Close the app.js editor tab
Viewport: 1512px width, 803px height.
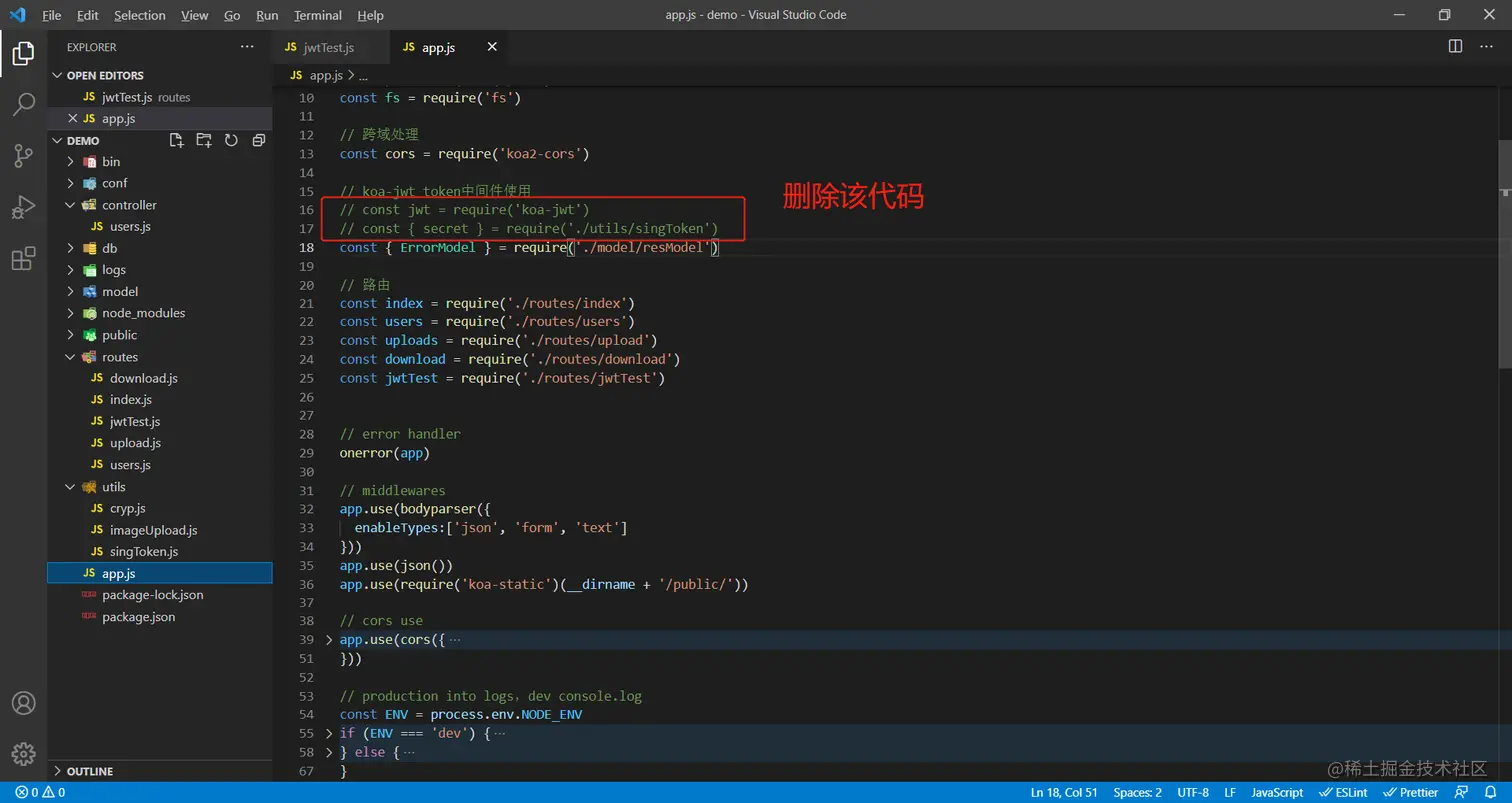point(492,47)
